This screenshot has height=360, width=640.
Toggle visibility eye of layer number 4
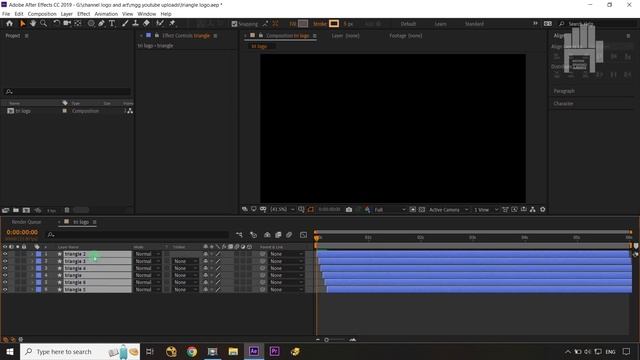pos(5,276)
